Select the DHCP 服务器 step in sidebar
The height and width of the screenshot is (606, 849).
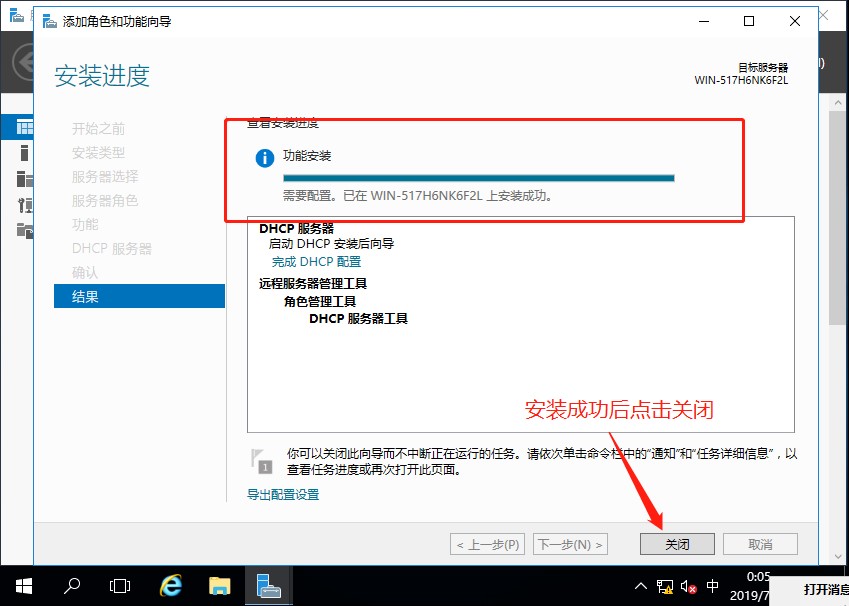click(x=112, y=249)
